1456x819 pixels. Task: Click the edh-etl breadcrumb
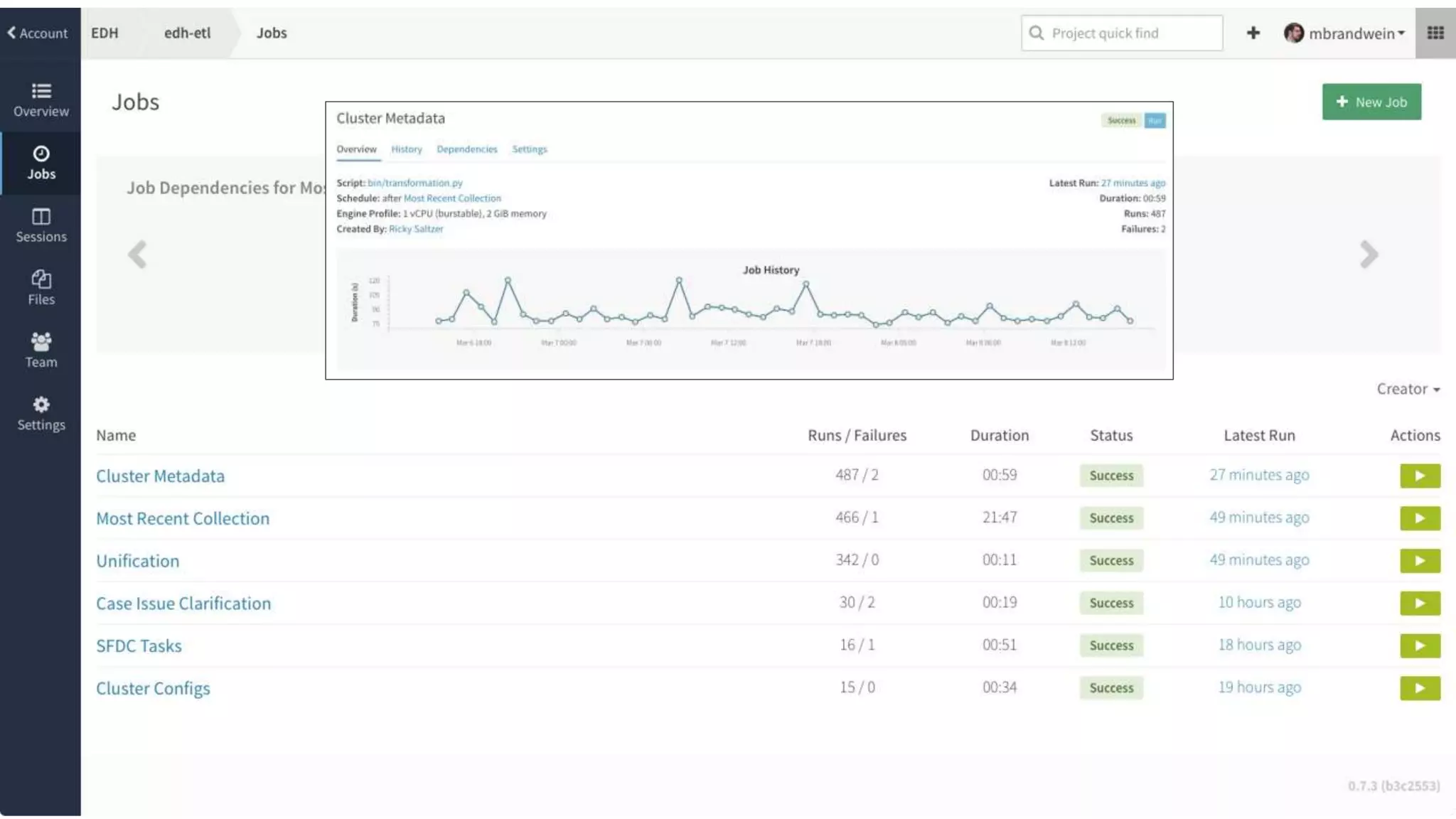[187, 33]
